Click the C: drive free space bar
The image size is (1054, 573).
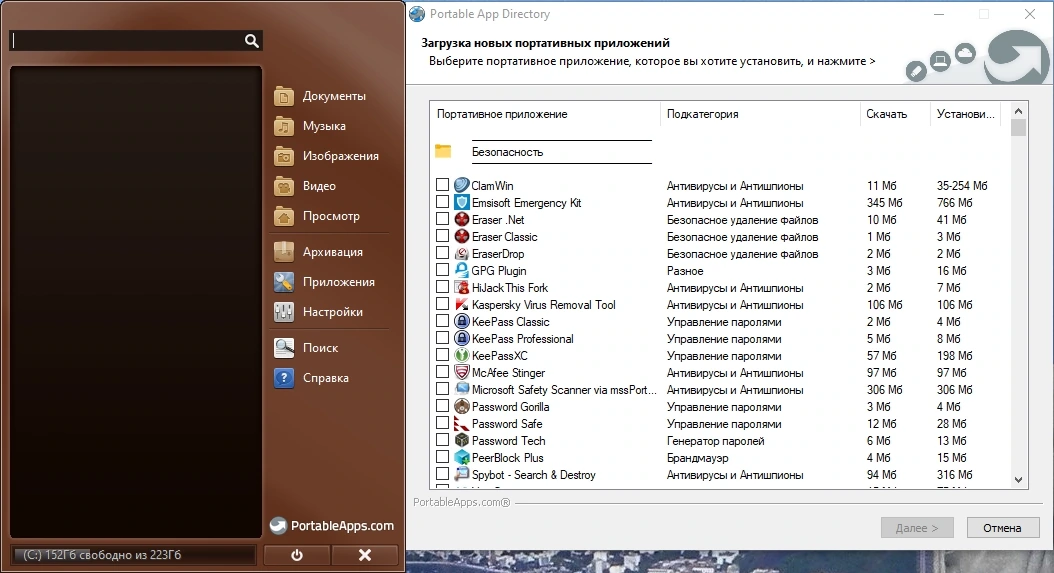point(134,555)
